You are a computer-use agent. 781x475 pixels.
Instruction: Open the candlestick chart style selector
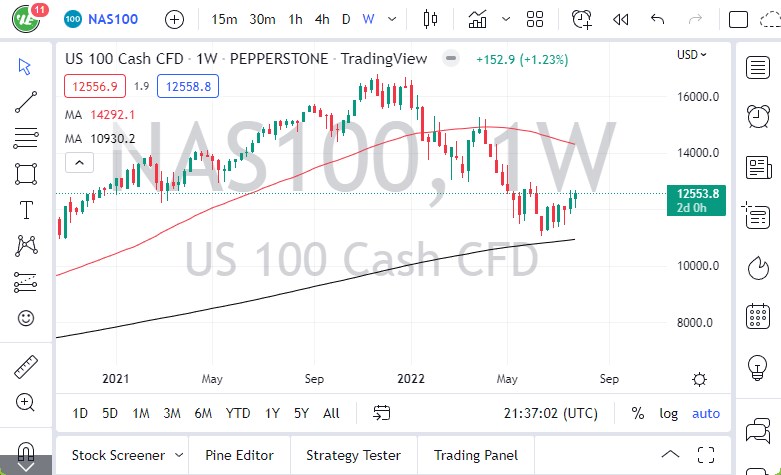point(431,19)
